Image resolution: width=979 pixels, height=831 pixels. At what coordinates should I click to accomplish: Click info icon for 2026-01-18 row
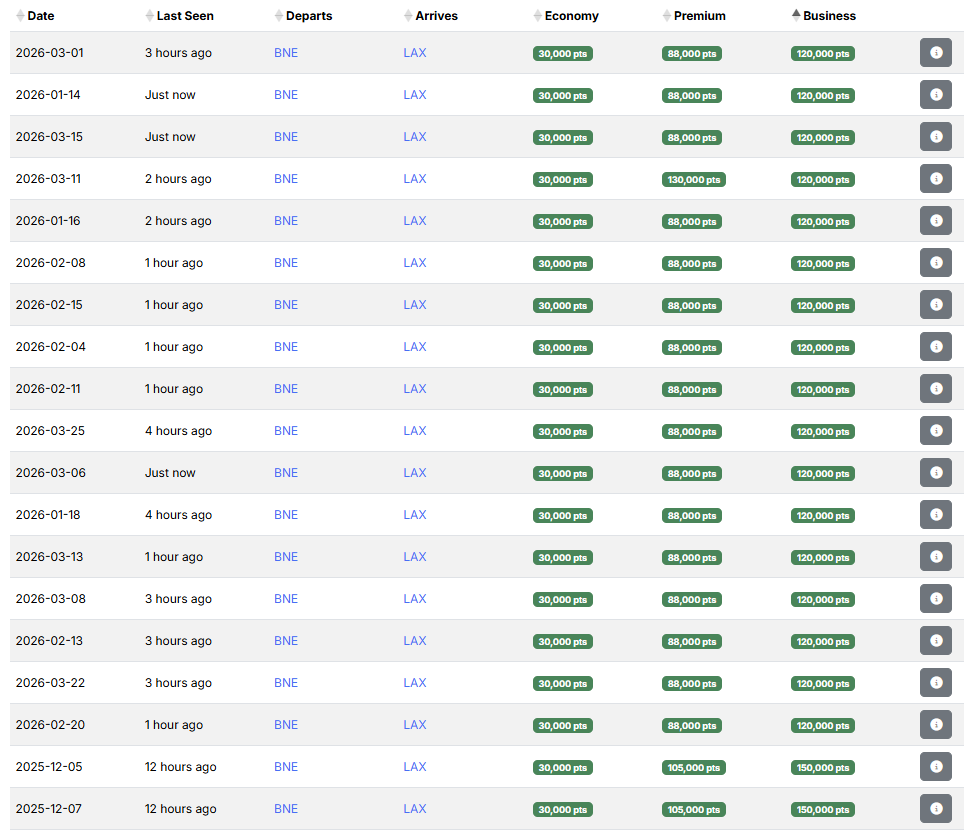tap(935, 515)
